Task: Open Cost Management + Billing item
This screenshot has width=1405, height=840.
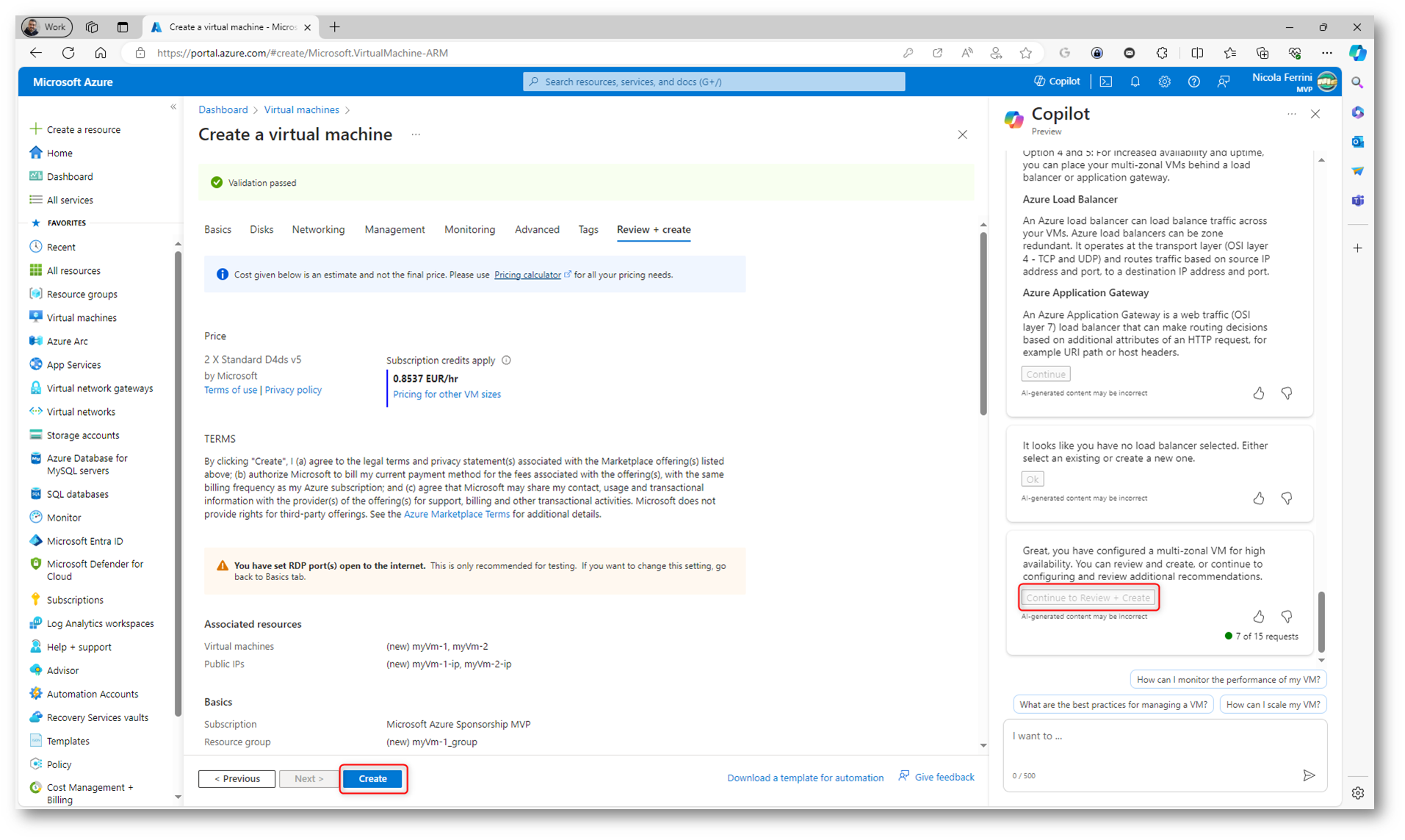Action: (90, 793)
